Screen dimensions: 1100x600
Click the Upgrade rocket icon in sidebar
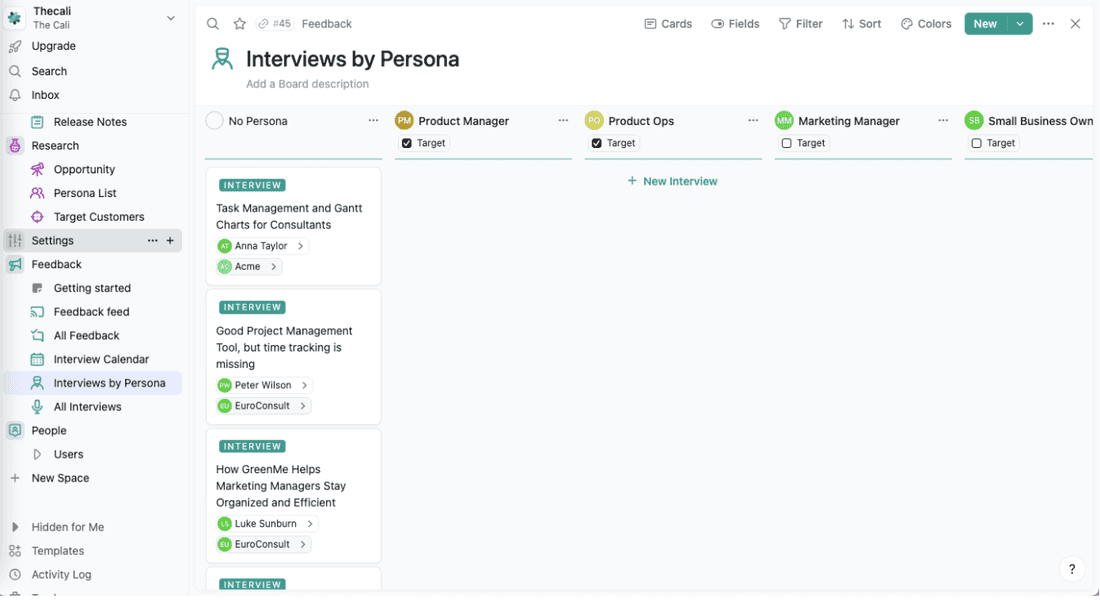point(13,46)
